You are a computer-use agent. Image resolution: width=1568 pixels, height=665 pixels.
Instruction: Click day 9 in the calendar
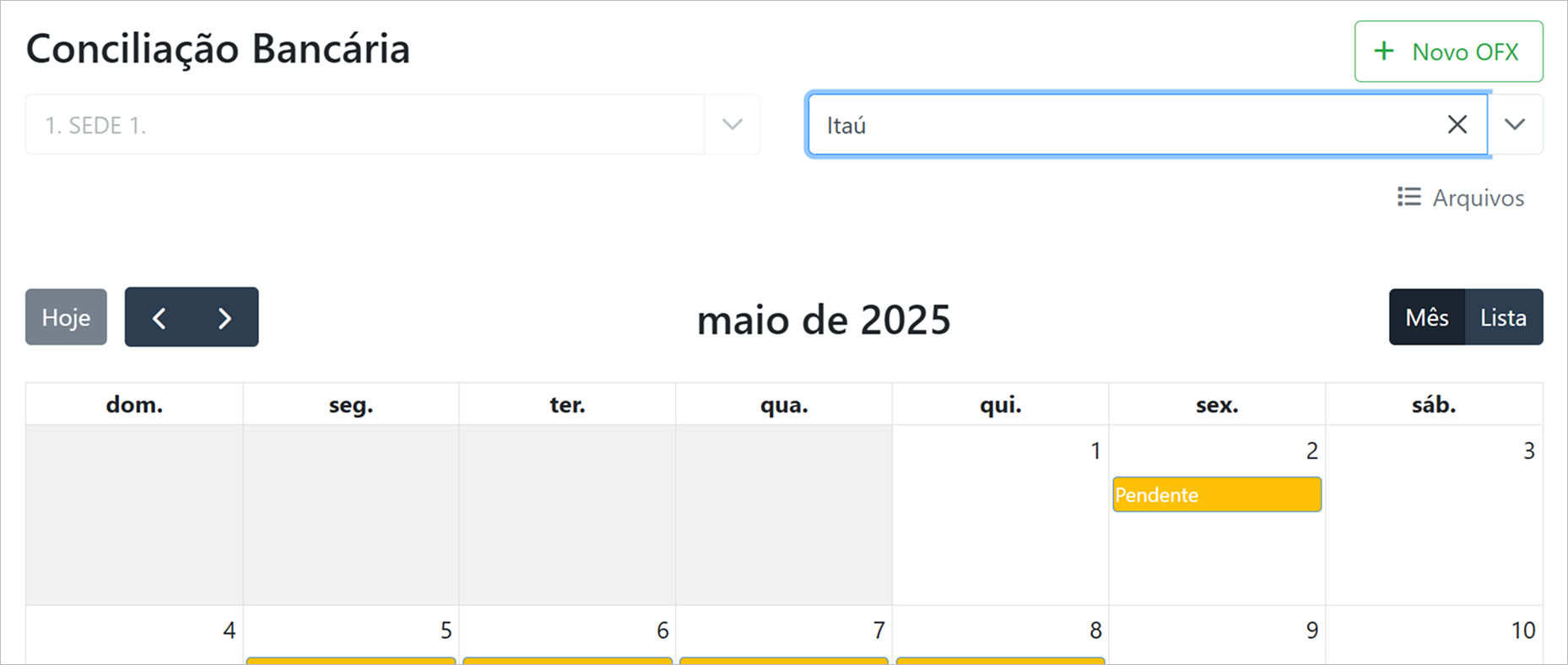pyautogui.click(x=1311, y=630)
